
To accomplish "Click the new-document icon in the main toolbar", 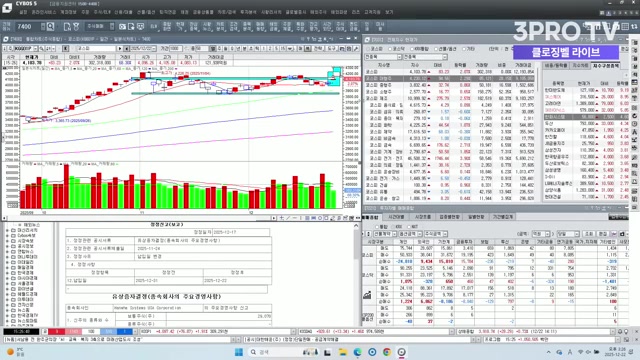I will point(67,27).
